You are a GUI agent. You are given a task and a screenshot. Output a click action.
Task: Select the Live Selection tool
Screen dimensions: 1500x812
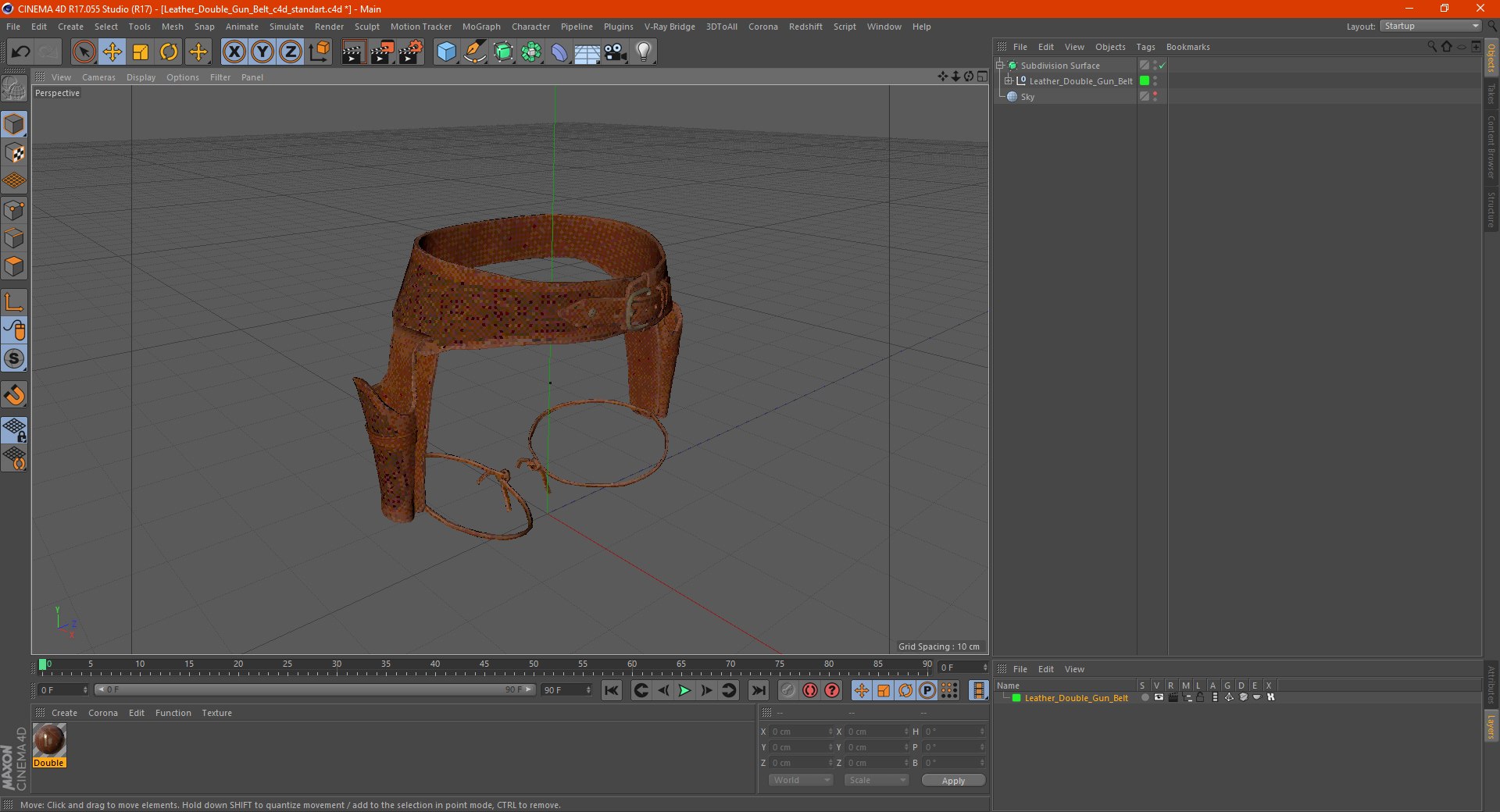click(84, 52)
